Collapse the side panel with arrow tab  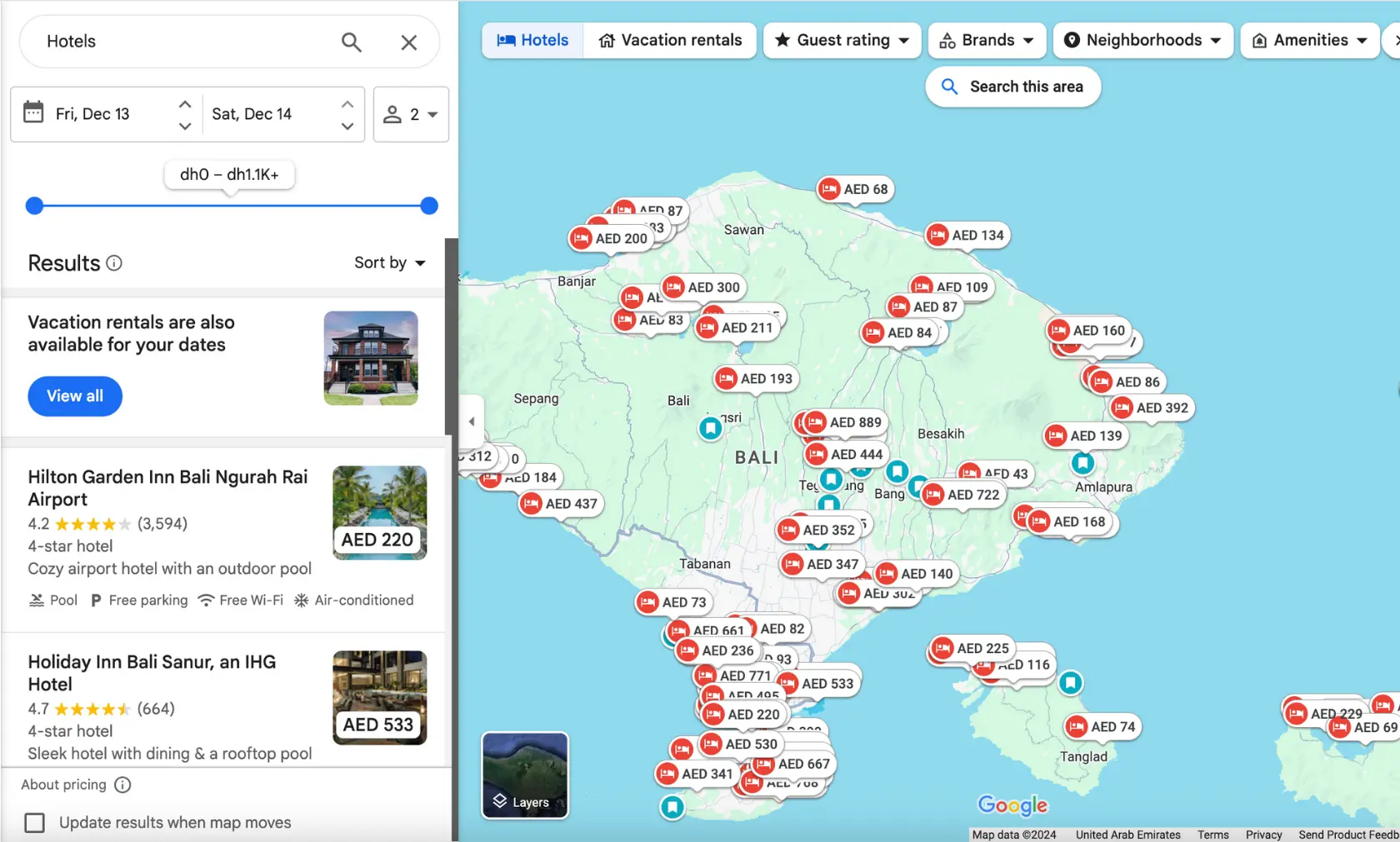472,421
